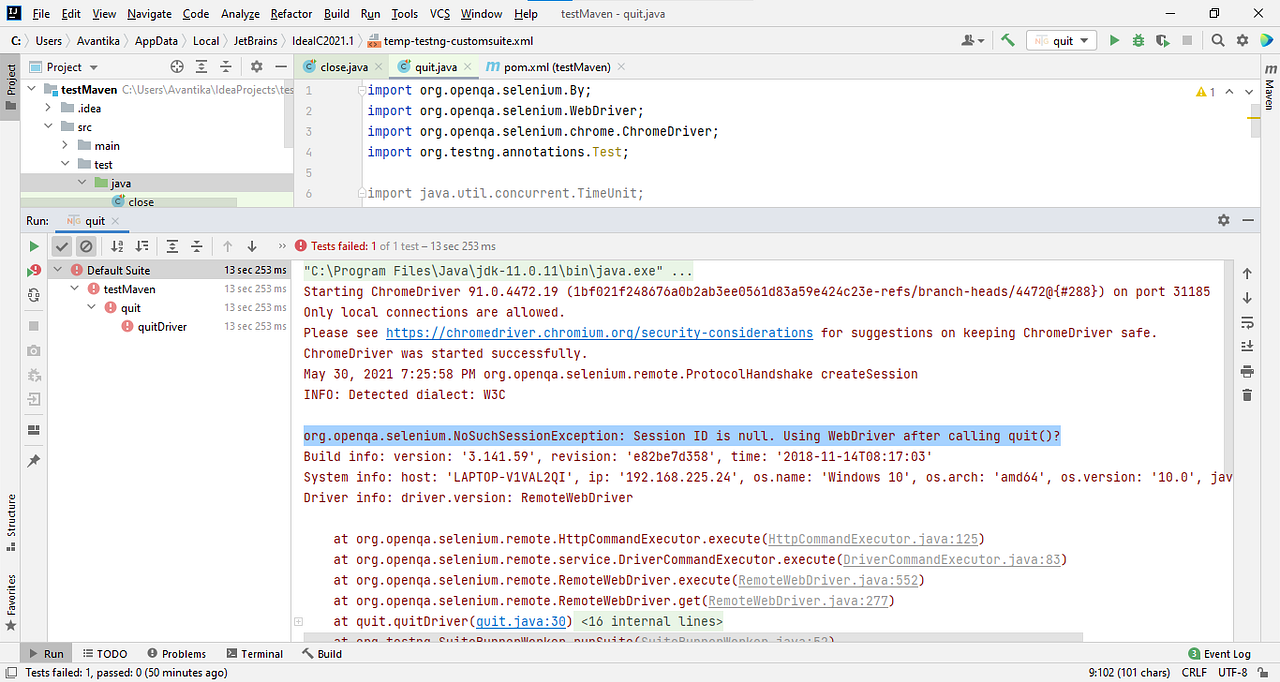Screen dimensions: 1280x682
Task: Open the IDE Settings gear icon
Action: (x=1242, y=40)
